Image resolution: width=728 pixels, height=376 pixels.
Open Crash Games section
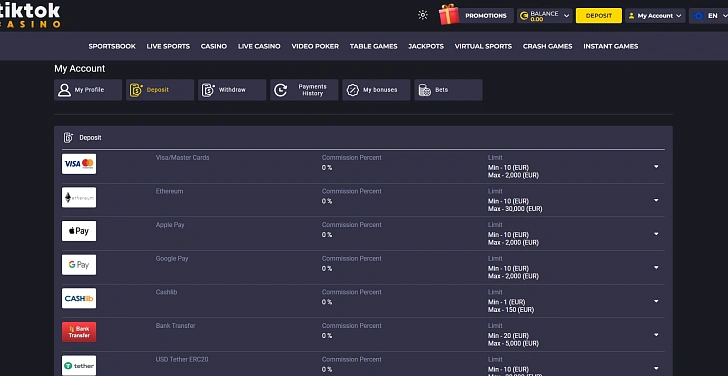[547, 46]
